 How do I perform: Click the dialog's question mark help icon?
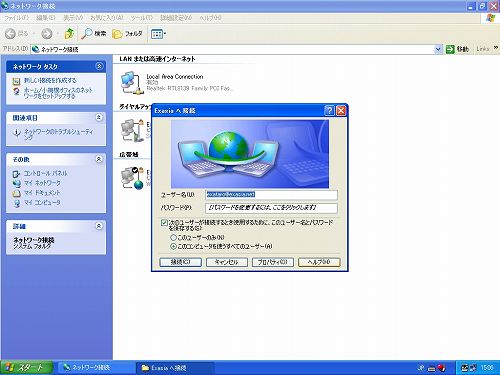tap(329, 110)
